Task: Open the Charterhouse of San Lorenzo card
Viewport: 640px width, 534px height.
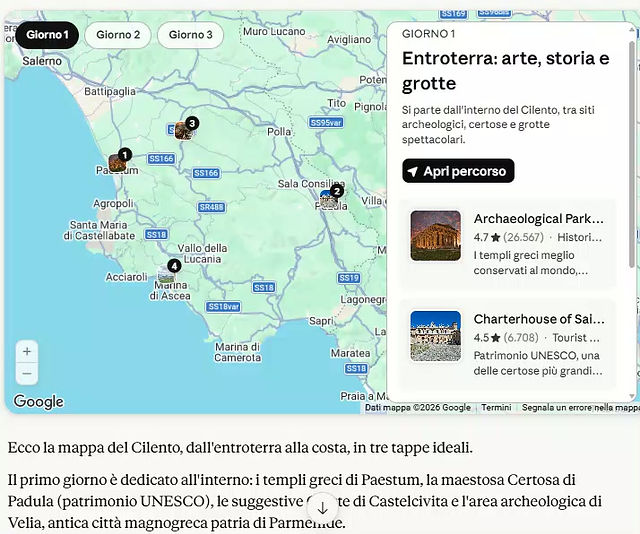Action: pyautogui.click(x=507, y=345)
